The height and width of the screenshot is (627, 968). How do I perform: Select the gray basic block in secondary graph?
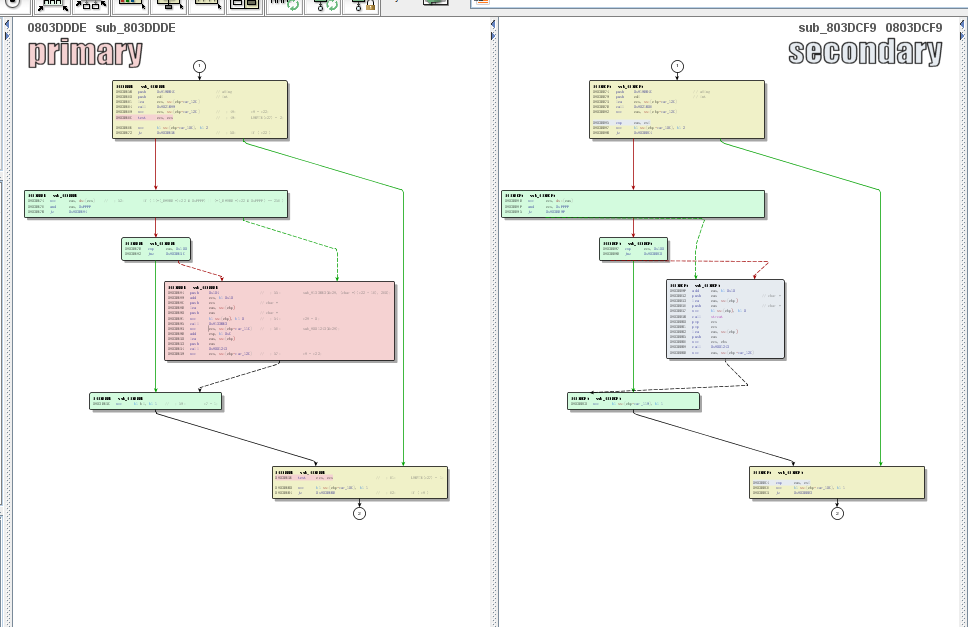click(725, 317)
